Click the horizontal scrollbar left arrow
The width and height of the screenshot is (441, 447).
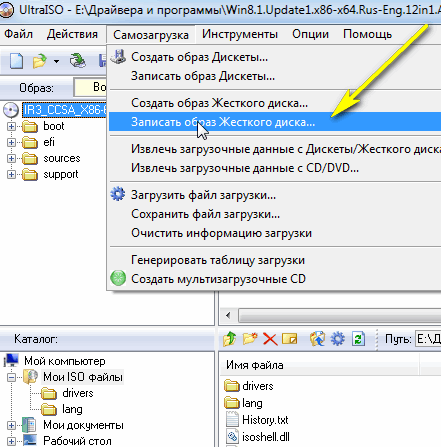pos(228,315)
